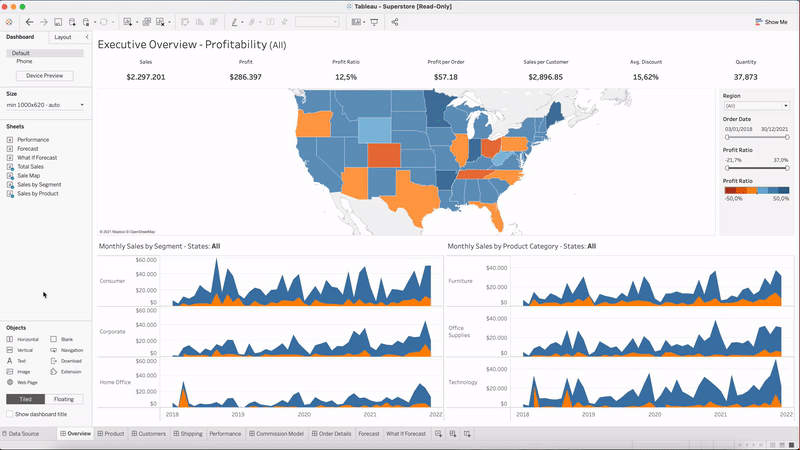Viewport: 800px width, 450px height.
Task: Select the Default device layout
Action: click(45, 53)
